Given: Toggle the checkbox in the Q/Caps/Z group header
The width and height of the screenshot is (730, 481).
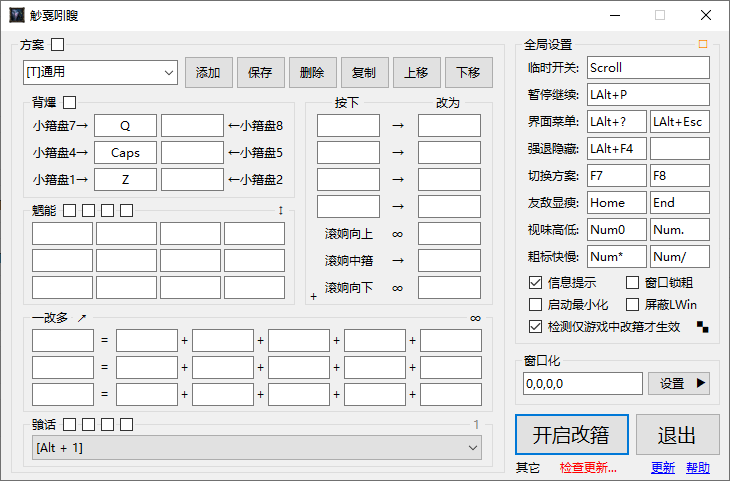Looking at the screenshot, I should tap(69, 102).
